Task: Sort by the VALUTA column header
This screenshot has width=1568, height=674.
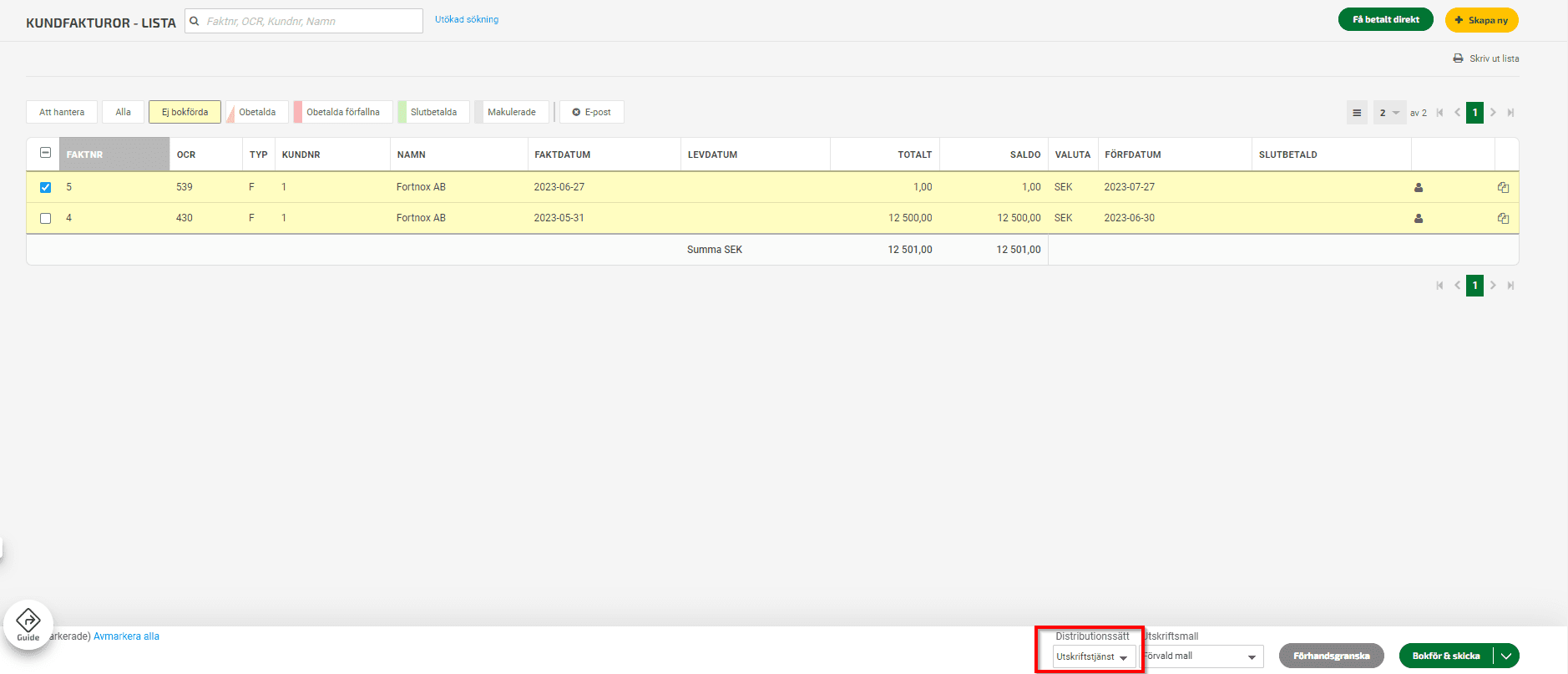Action: click(x=1073, y=155)
